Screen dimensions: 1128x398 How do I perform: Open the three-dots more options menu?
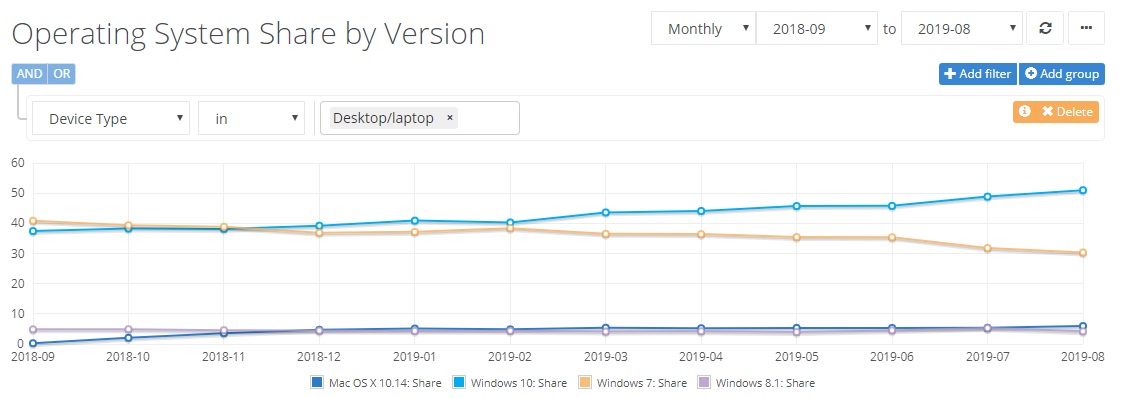tap(1086, 29)
